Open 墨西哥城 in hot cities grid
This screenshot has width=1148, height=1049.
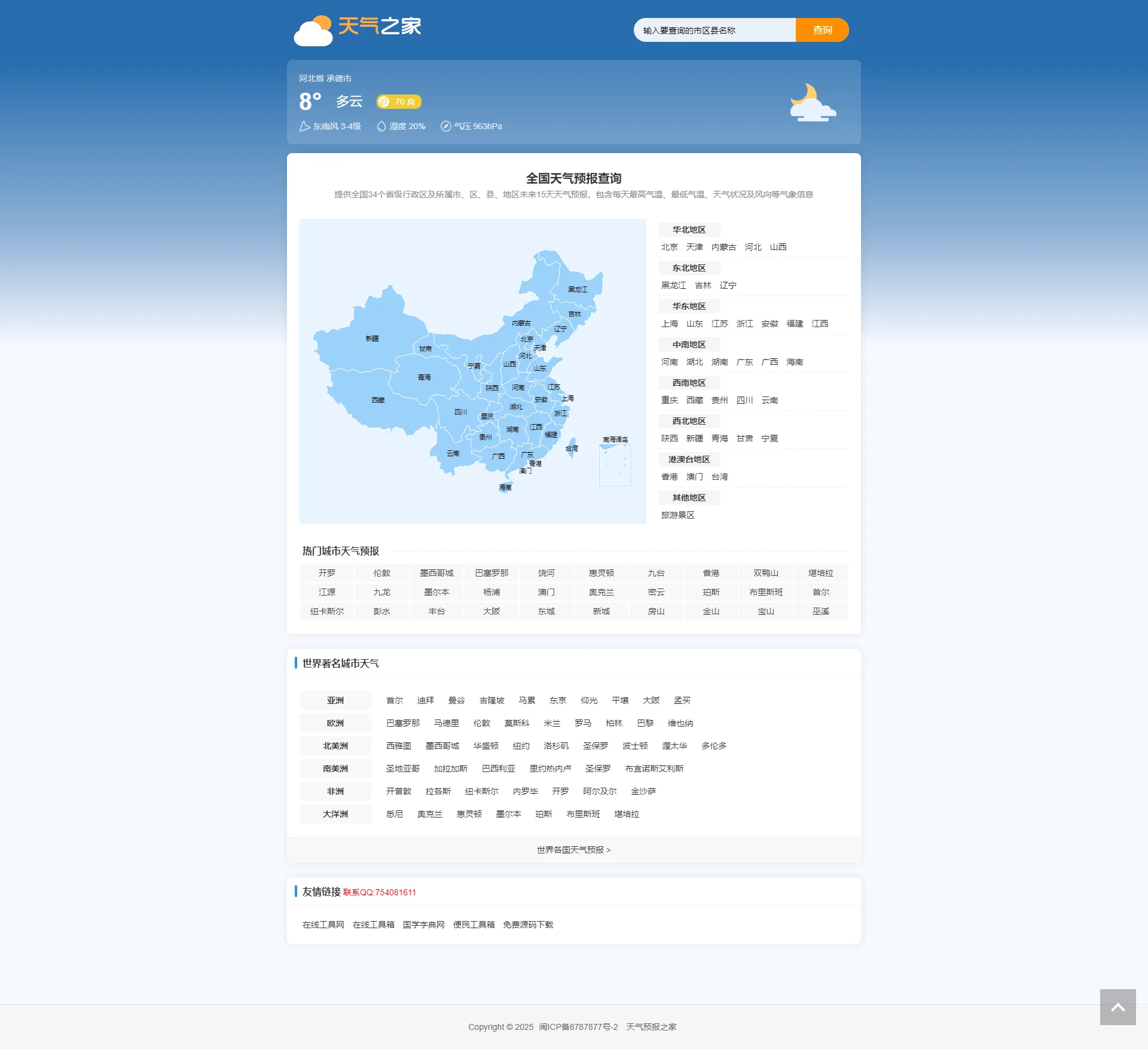click(x=436, y=573)
